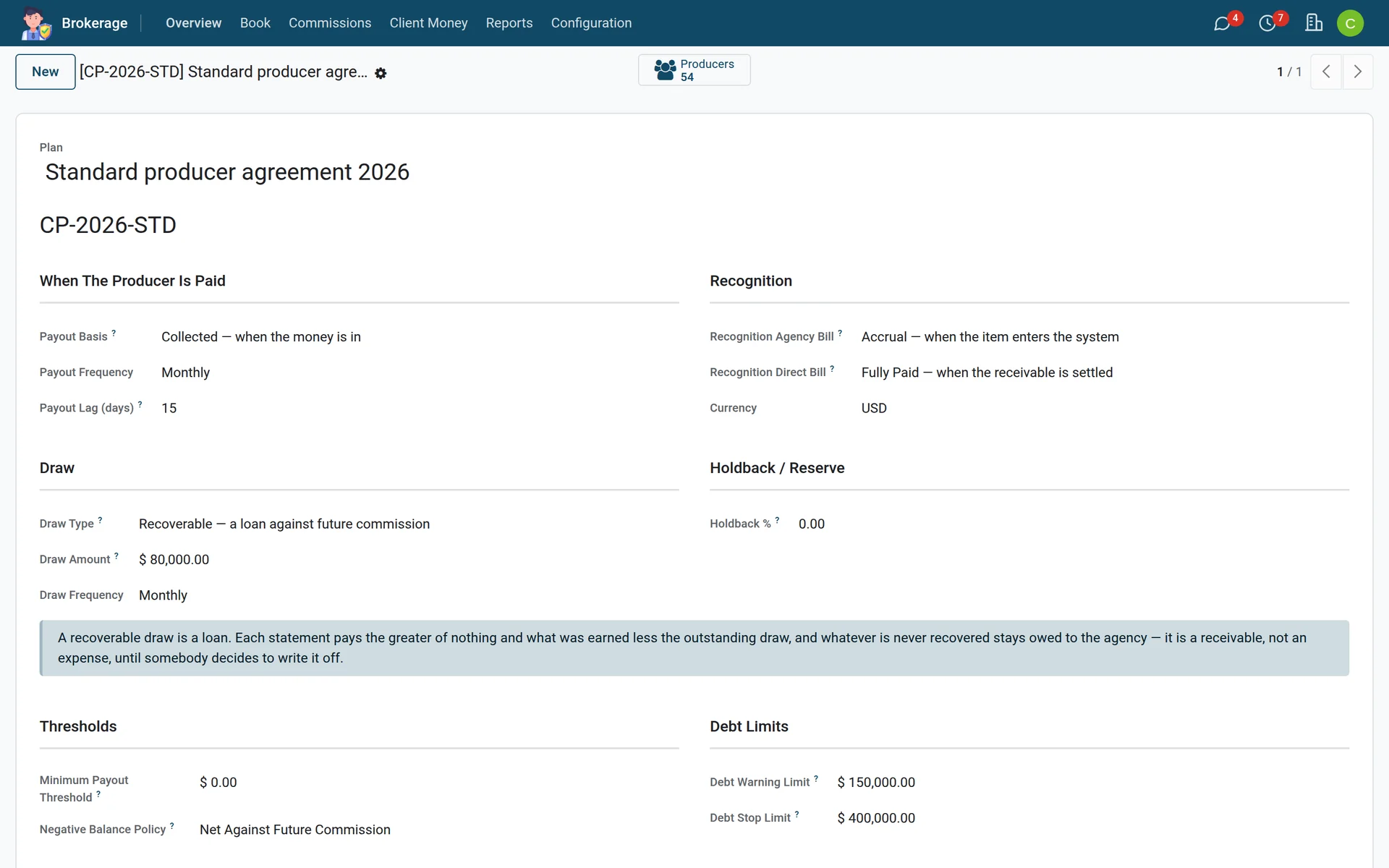Image resolution: width=1389 pixels, height=868 pixels.
Task: Click the pager counter 1 / 1
Action: [1289, 72]
